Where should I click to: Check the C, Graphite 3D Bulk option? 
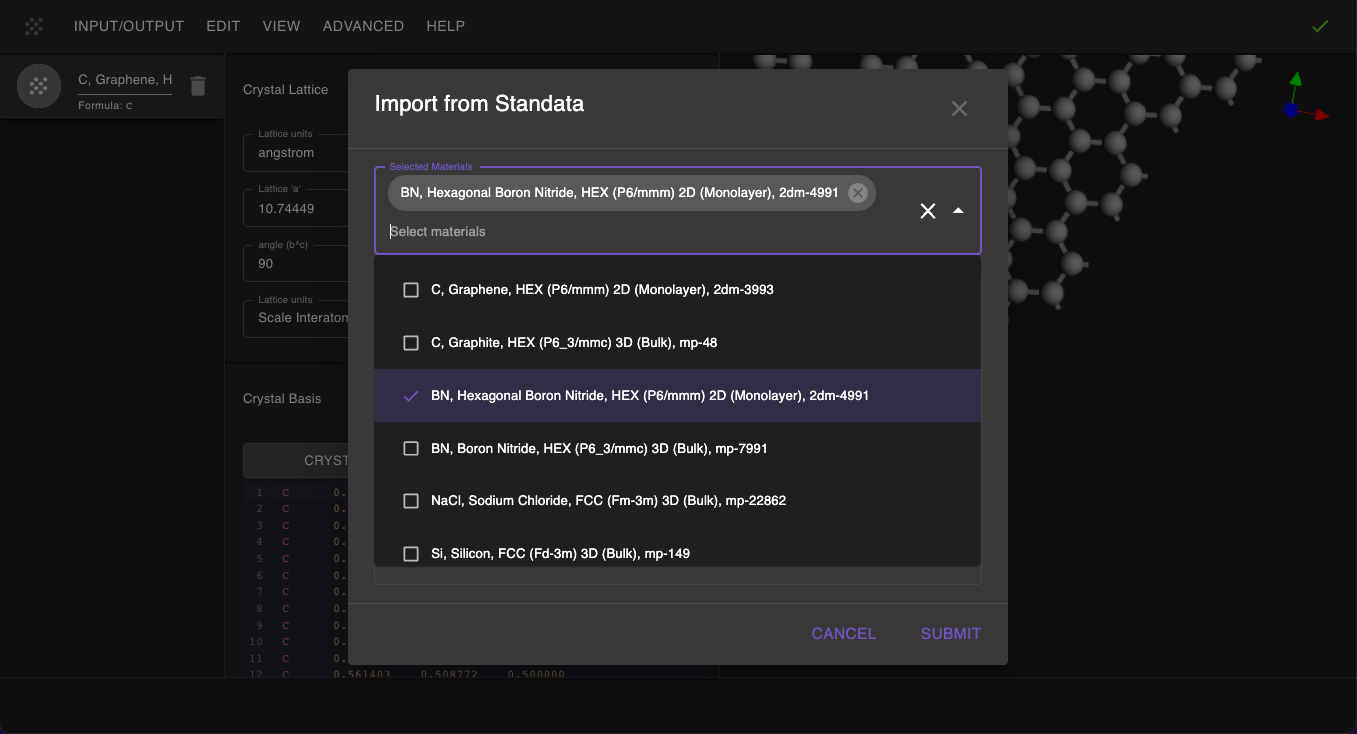pos(411,343)
